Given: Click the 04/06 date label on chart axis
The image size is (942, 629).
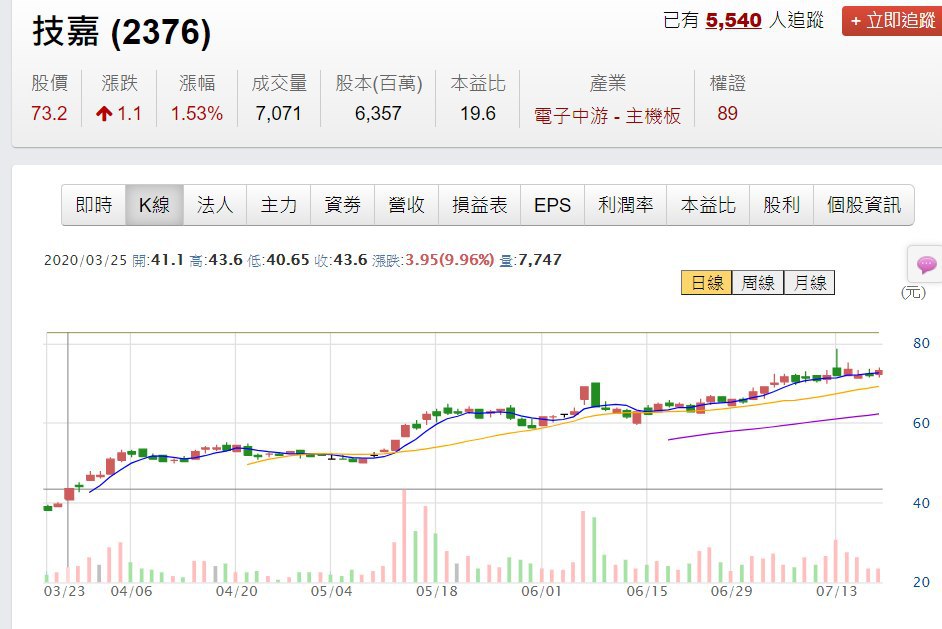Looking at the screenshot, I should pos(132,592).
